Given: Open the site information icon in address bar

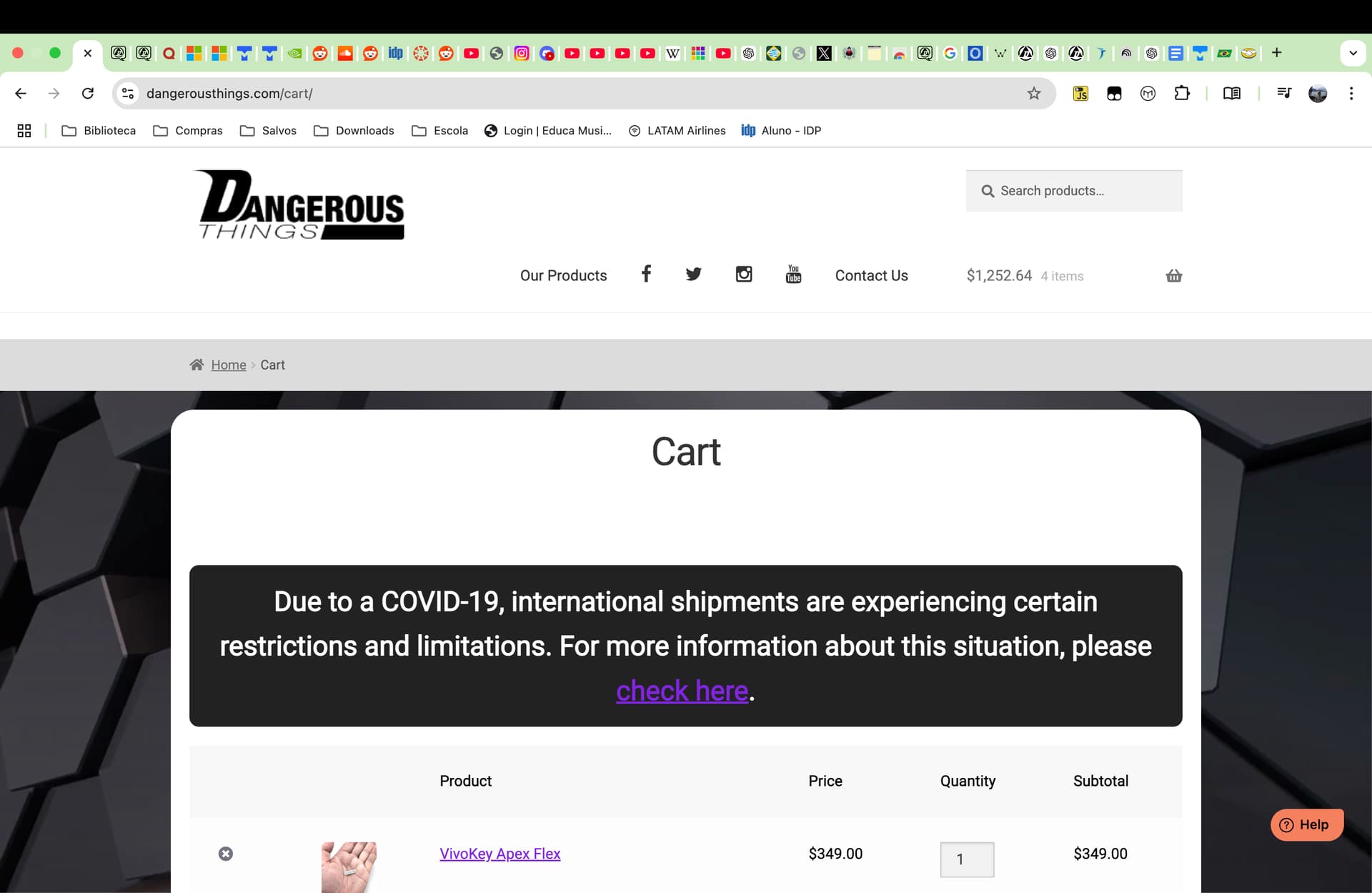Looking at the screenshot, I should click(x=128, y=94).
